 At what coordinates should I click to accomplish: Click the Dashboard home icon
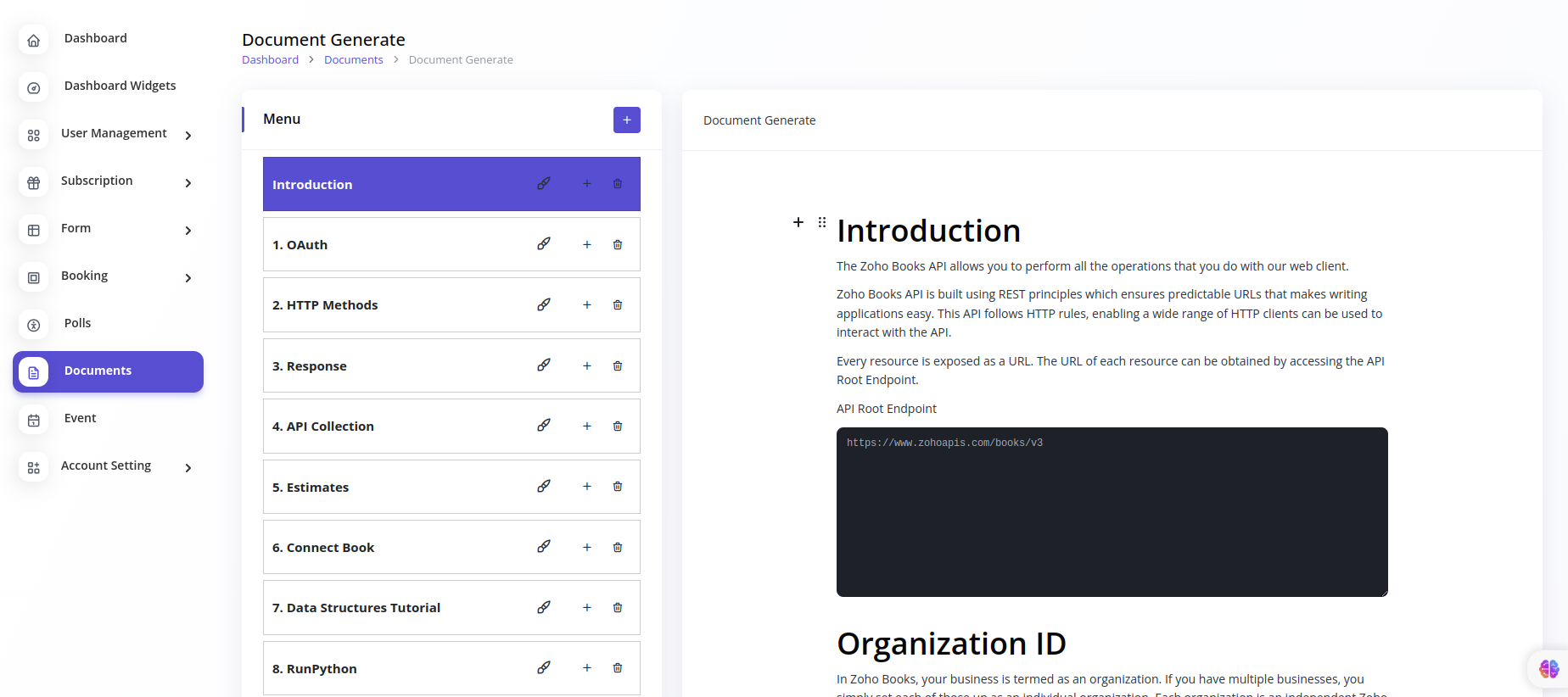34,40
